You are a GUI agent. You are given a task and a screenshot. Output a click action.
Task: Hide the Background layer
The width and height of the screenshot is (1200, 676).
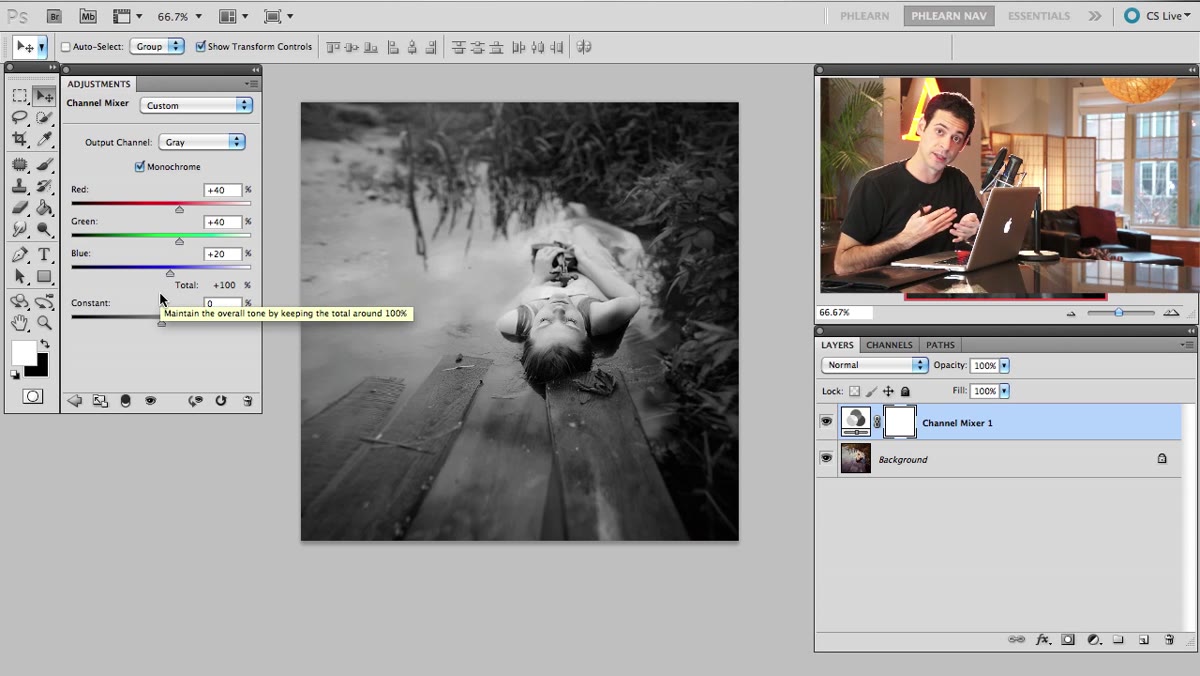tap(826, 458)
